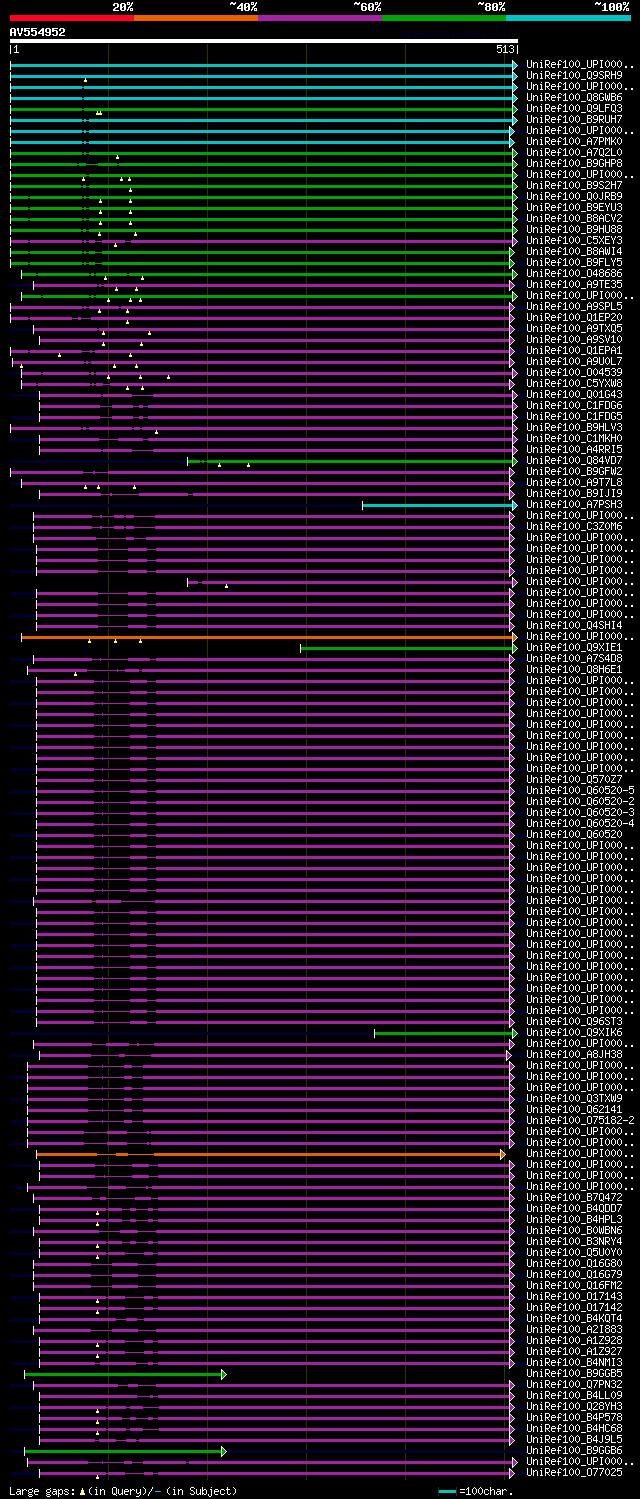Click the UniRef100_Q60520-4 hit label
Image resolution: width=640 pixels, height=1499 pixels.
(x=580, y=823)
